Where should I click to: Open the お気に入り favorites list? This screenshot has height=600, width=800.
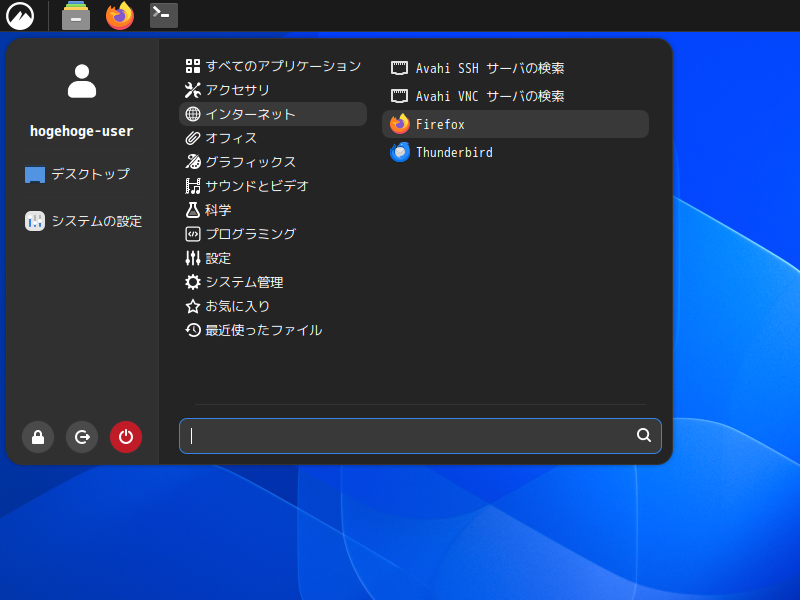click(273, 306)
